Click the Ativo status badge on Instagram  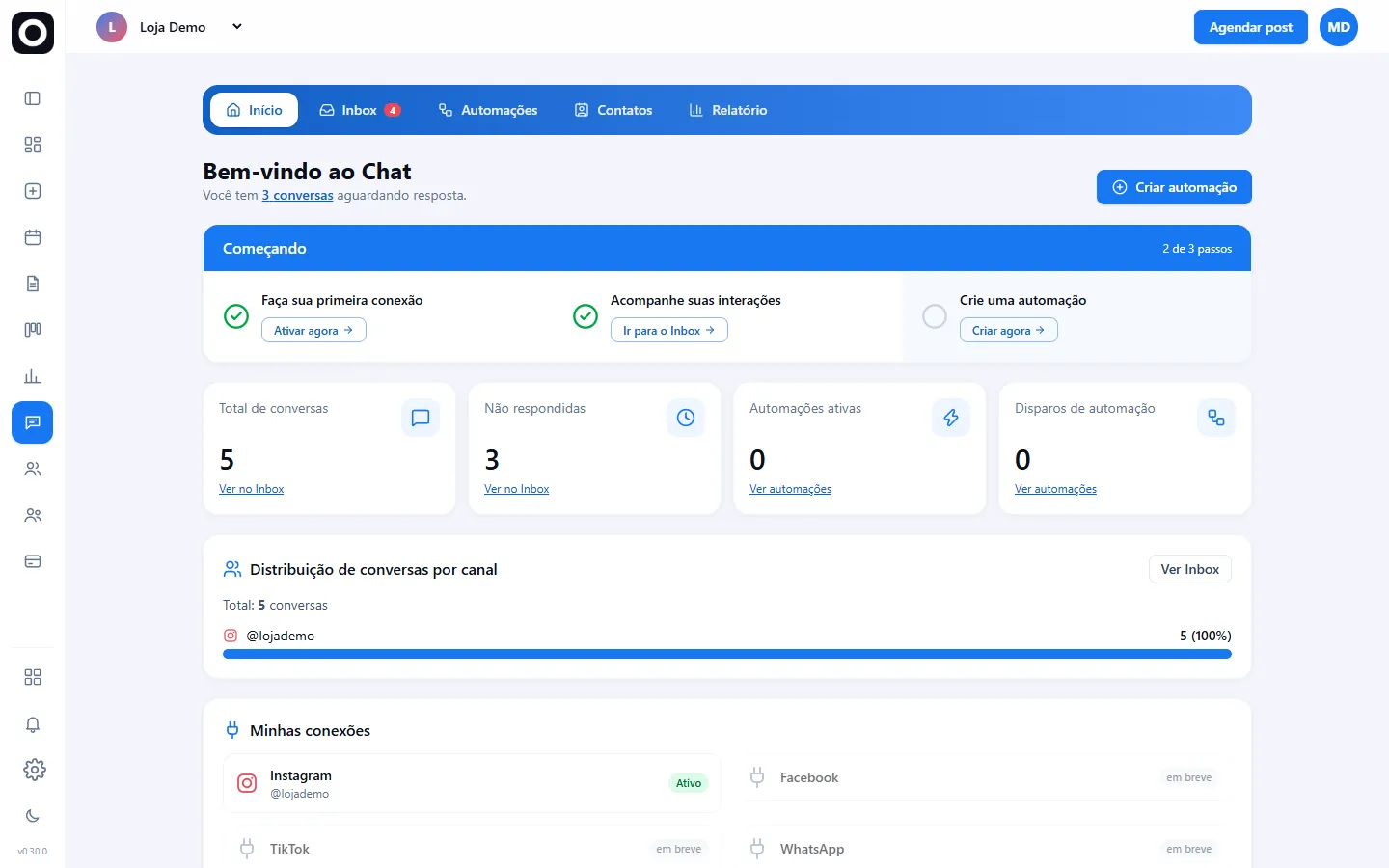[689, 783]
